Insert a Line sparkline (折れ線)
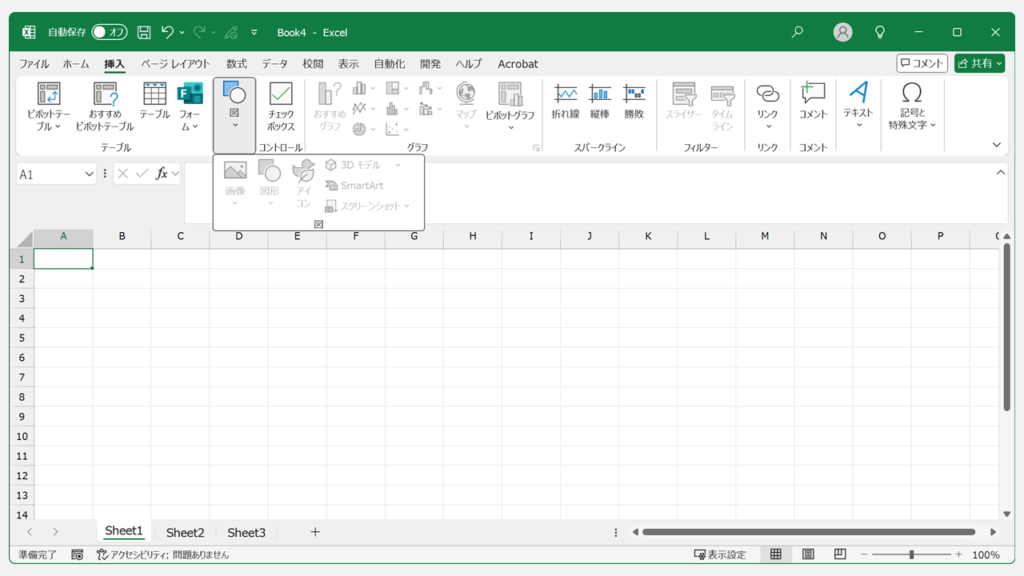 (566, 101)
